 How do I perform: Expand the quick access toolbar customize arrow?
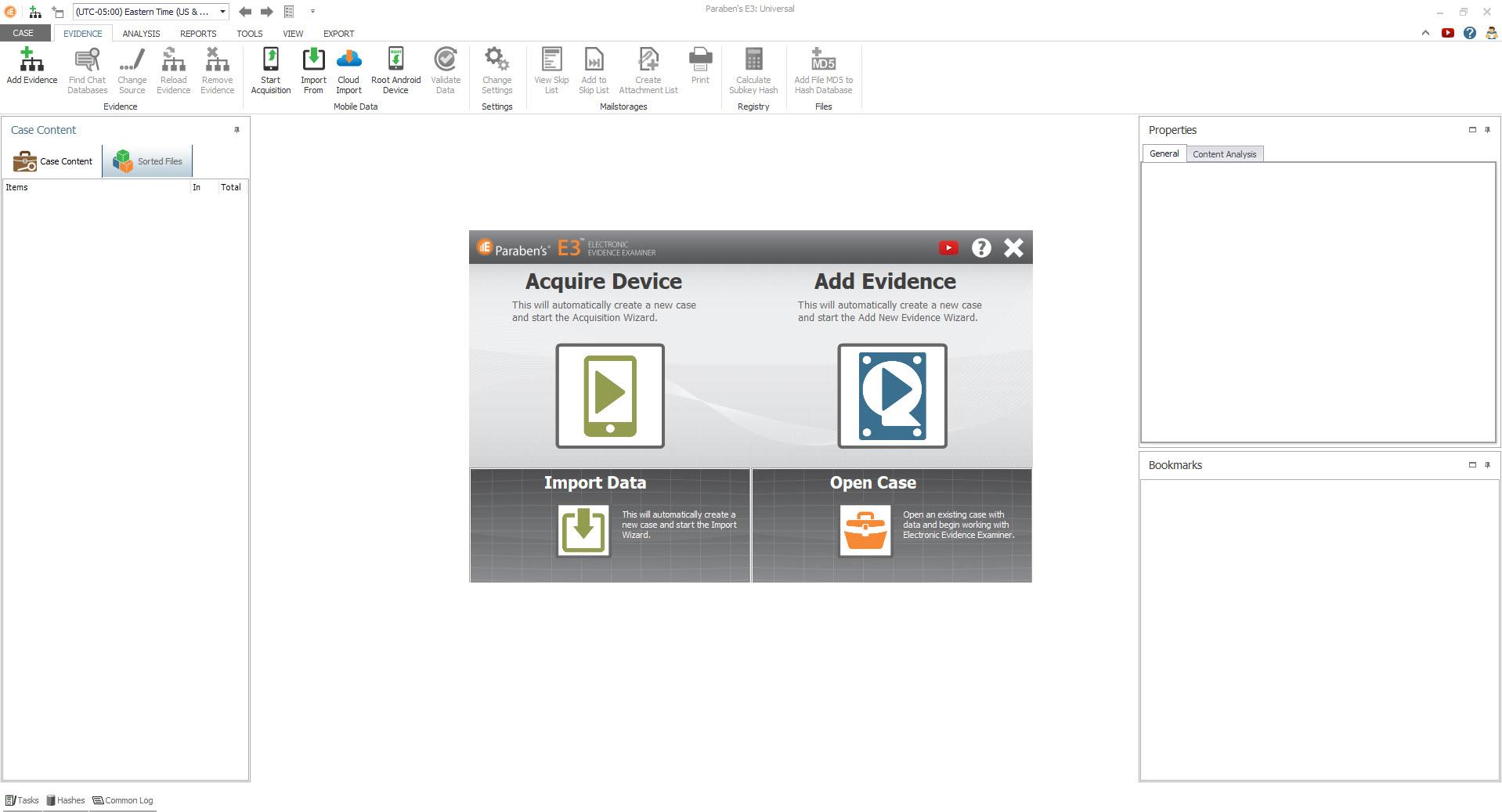(312, 12)
